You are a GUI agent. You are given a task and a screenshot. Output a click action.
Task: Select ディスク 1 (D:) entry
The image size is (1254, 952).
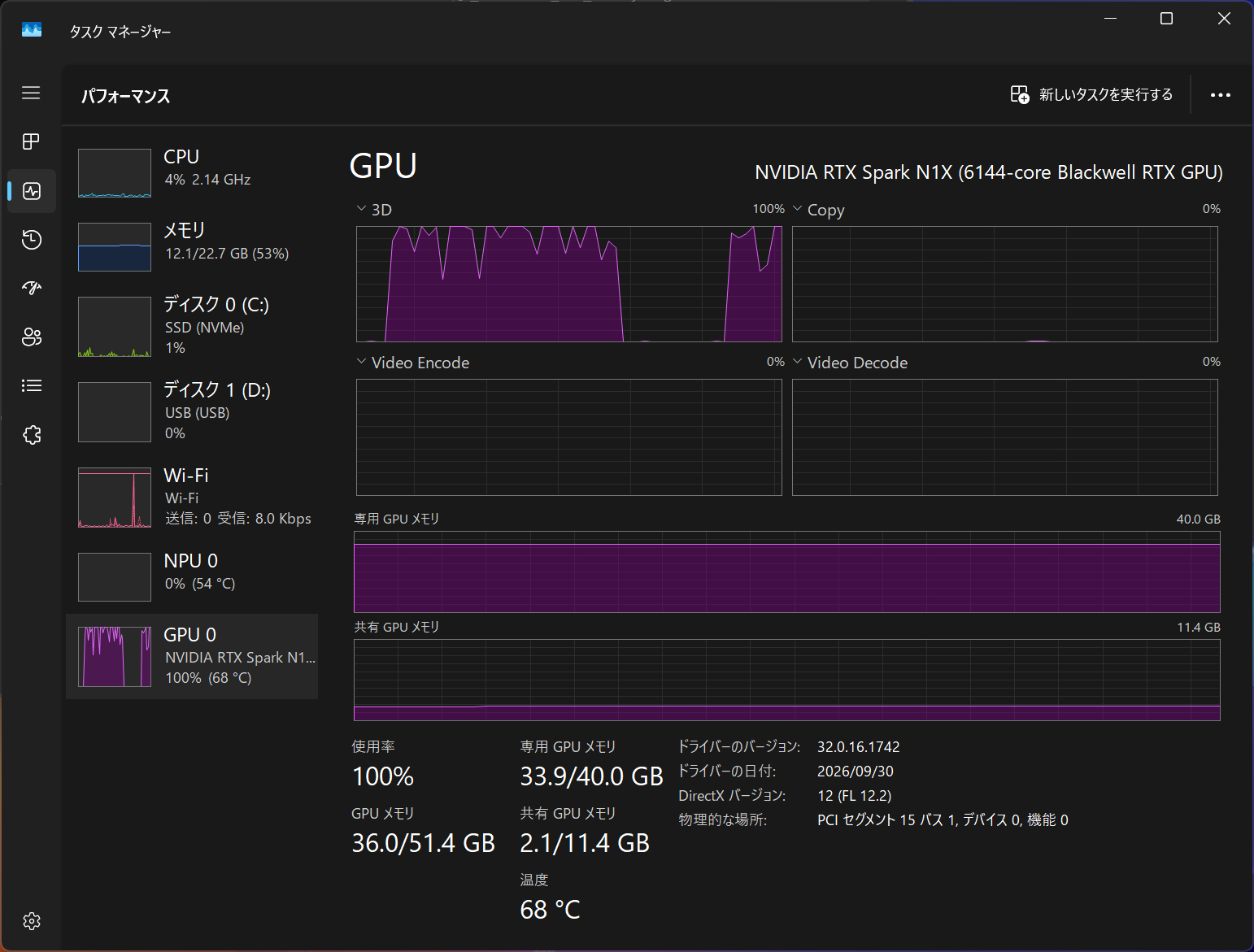pyautogui.click(x=192, y=412)
